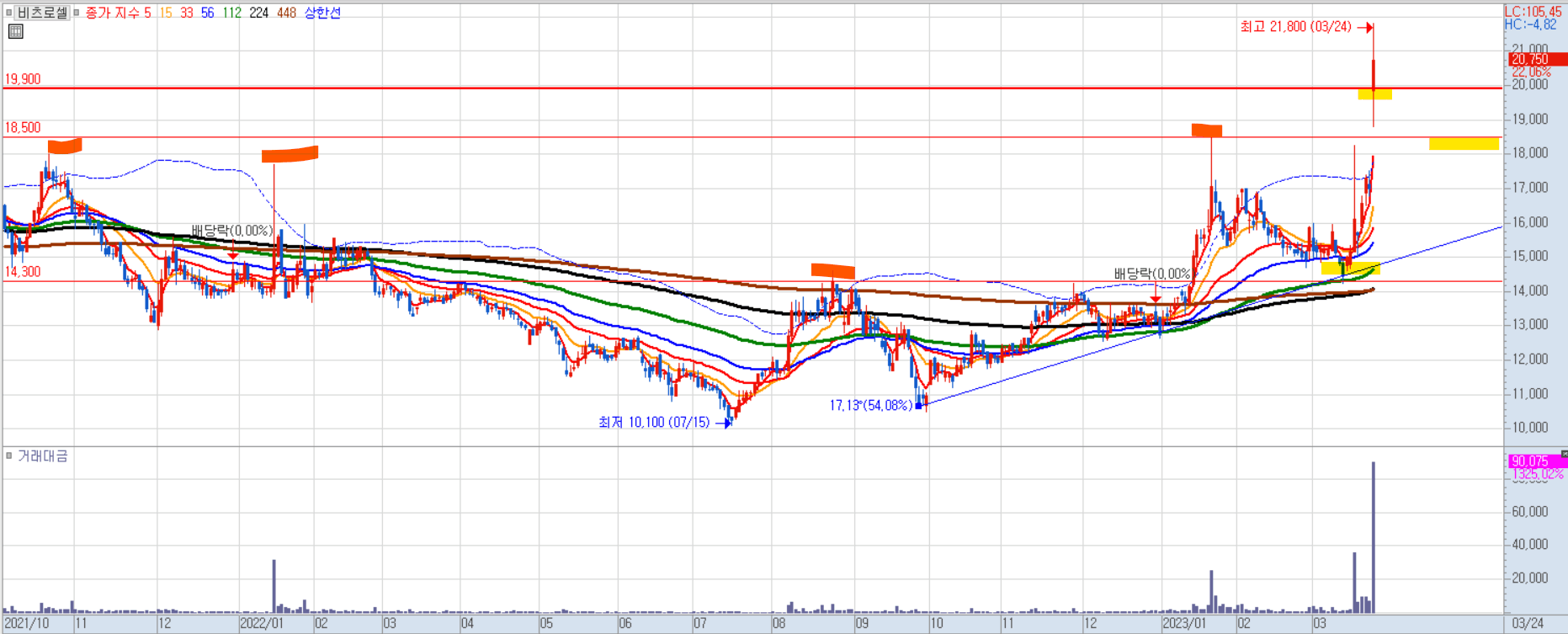Image resolution: width=1568 pixels, height=634 pixels.
Task: Click the 07 month label on axis
Action: (x=700, y=624)
